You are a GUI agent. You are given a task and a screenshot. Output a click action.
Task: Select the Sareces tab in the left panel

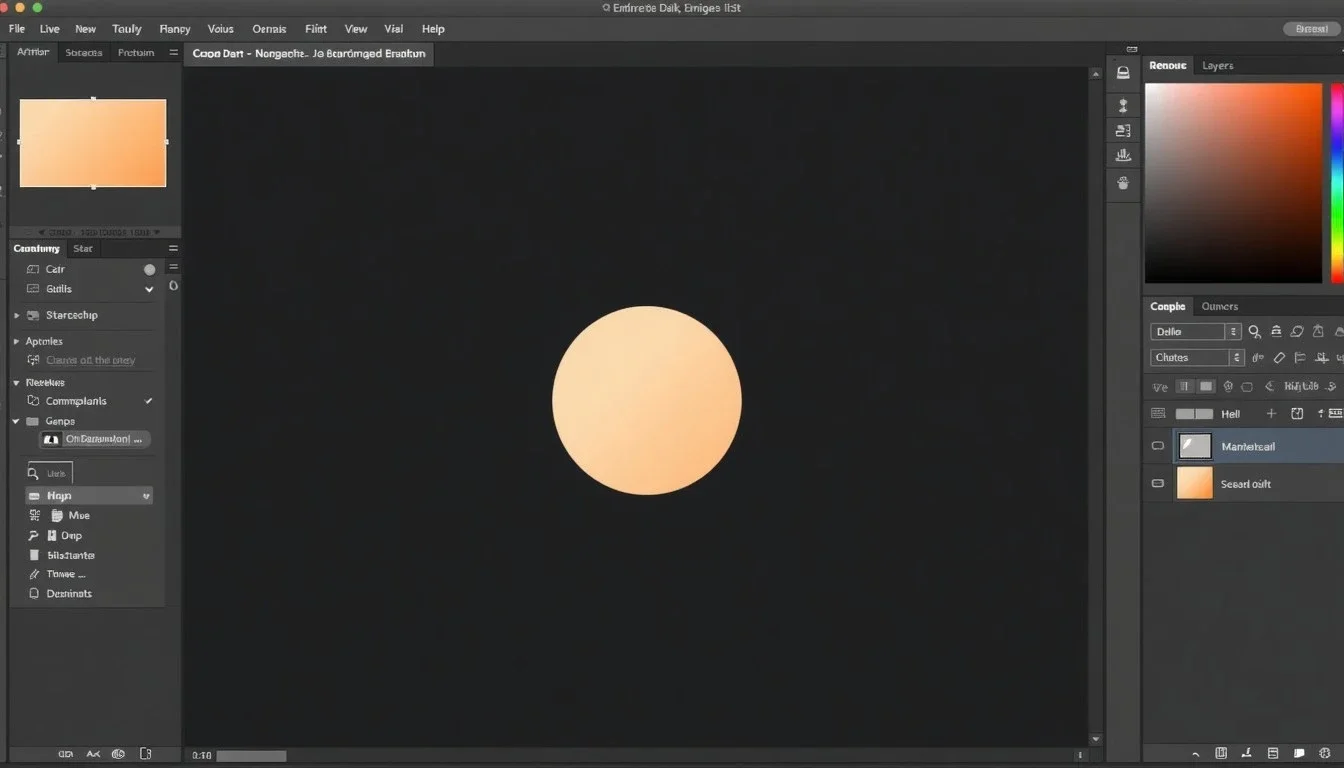[83, 52]
